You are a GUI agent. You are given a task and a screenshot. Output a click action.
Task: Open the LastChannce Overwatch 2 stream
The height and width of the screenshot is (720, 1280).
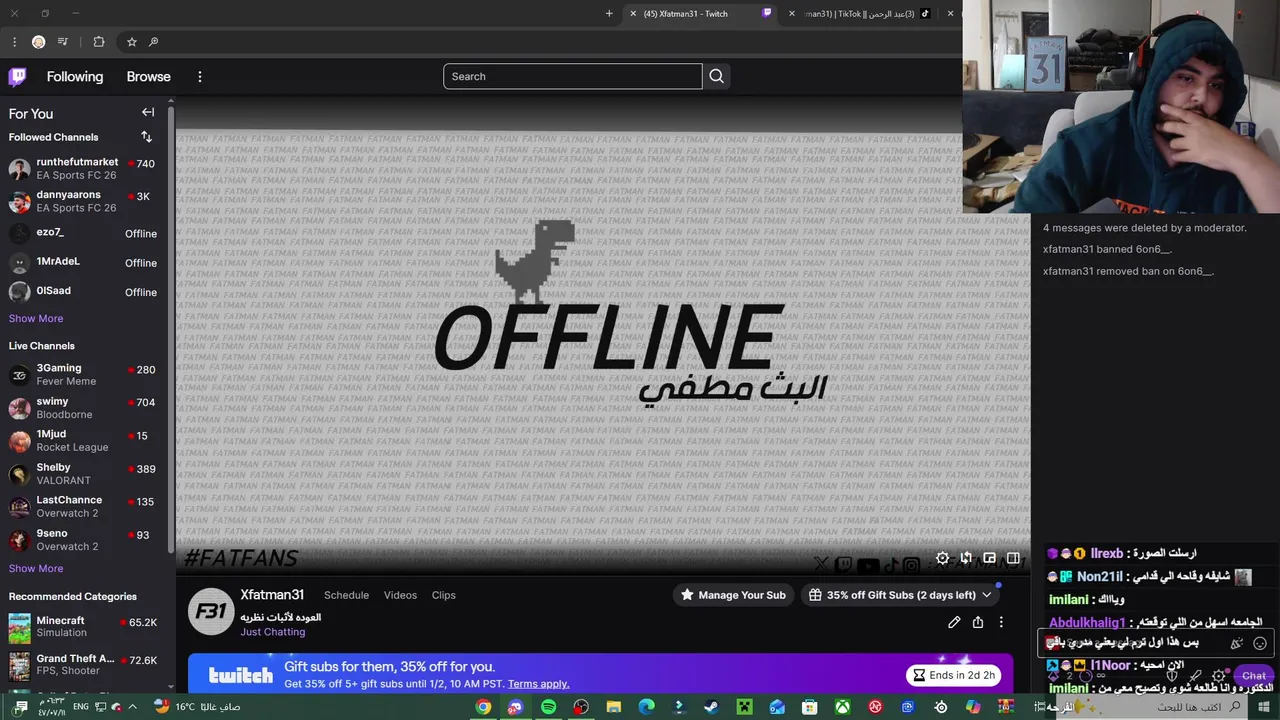(82, 507)
